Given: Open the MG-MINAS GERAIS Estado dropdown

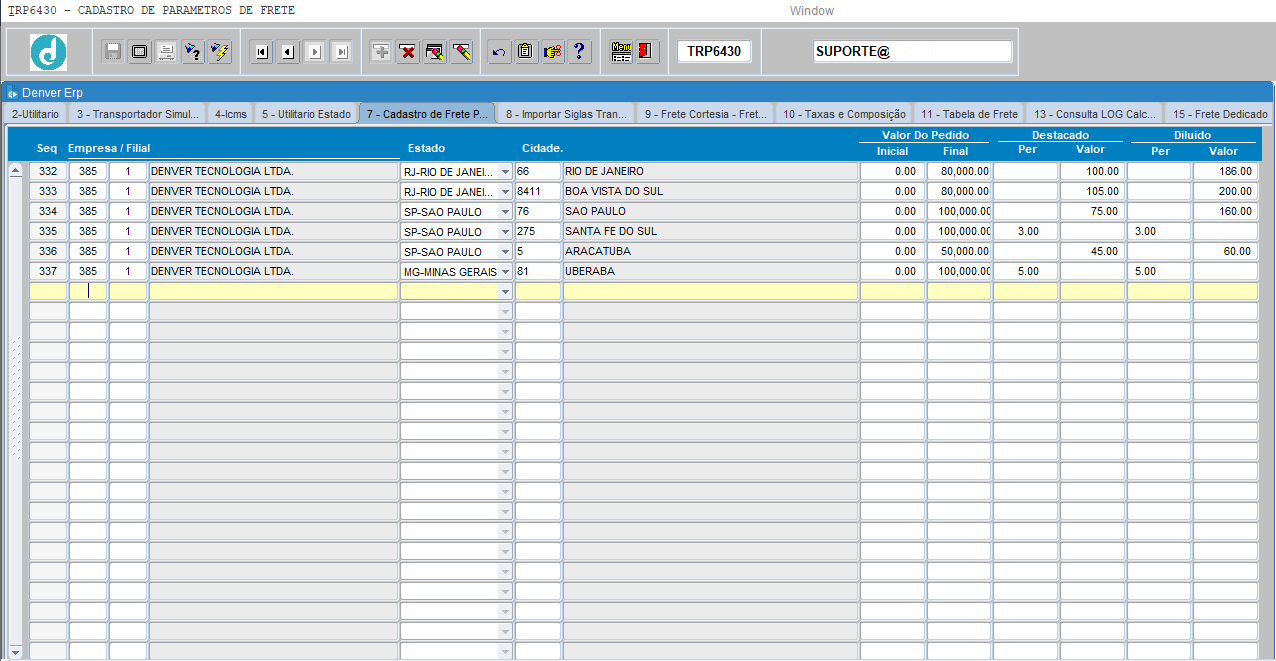Looking at the screenshot, I should tap(505, 272).
